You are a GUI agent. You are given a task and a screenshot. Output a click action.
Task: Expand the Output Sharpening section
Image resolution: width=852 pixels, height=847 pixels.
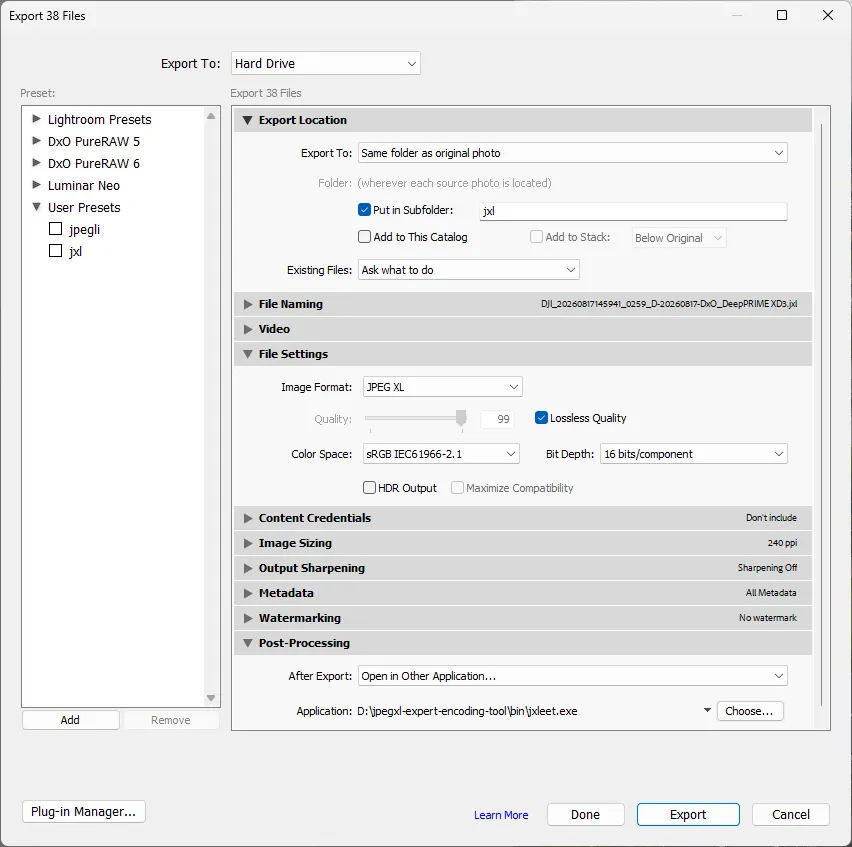[x=248, y=568]
